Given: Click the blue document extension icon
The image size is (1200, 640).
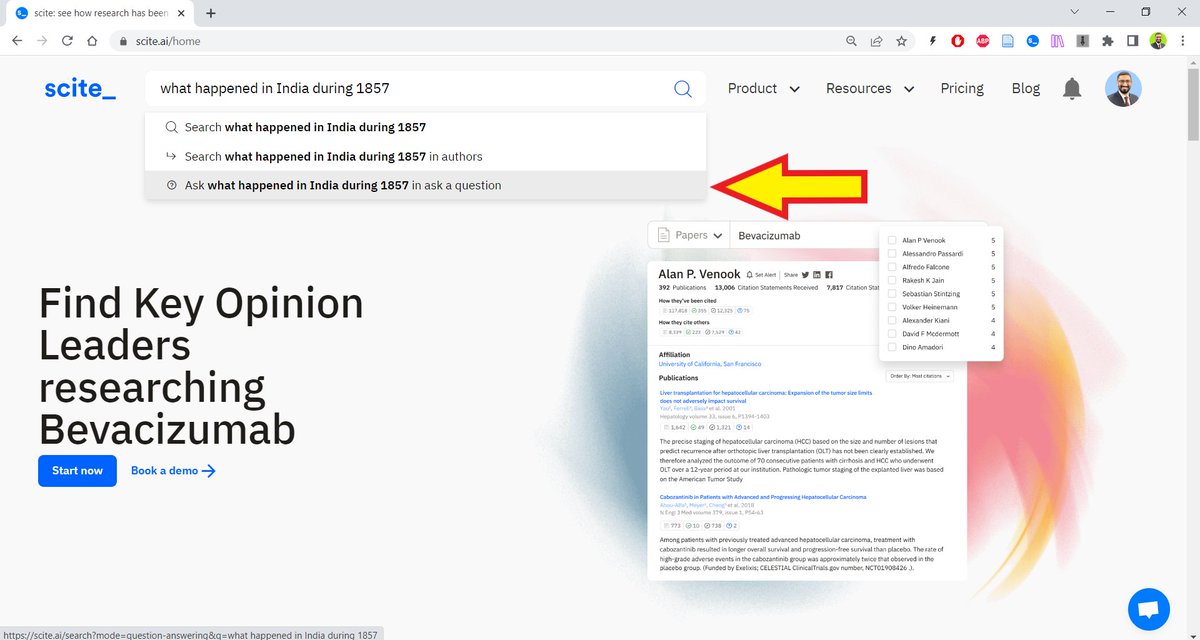Looking at the screenshot, I should tap(1008, 41).
